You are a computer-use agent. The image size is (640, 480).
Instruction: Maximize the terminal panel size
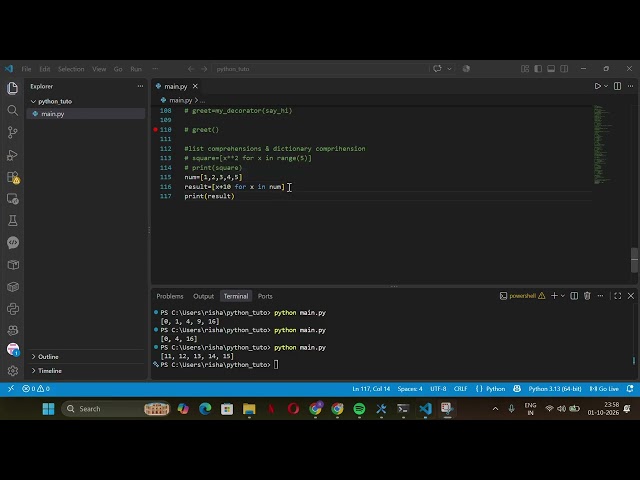[x=618, y=296]
